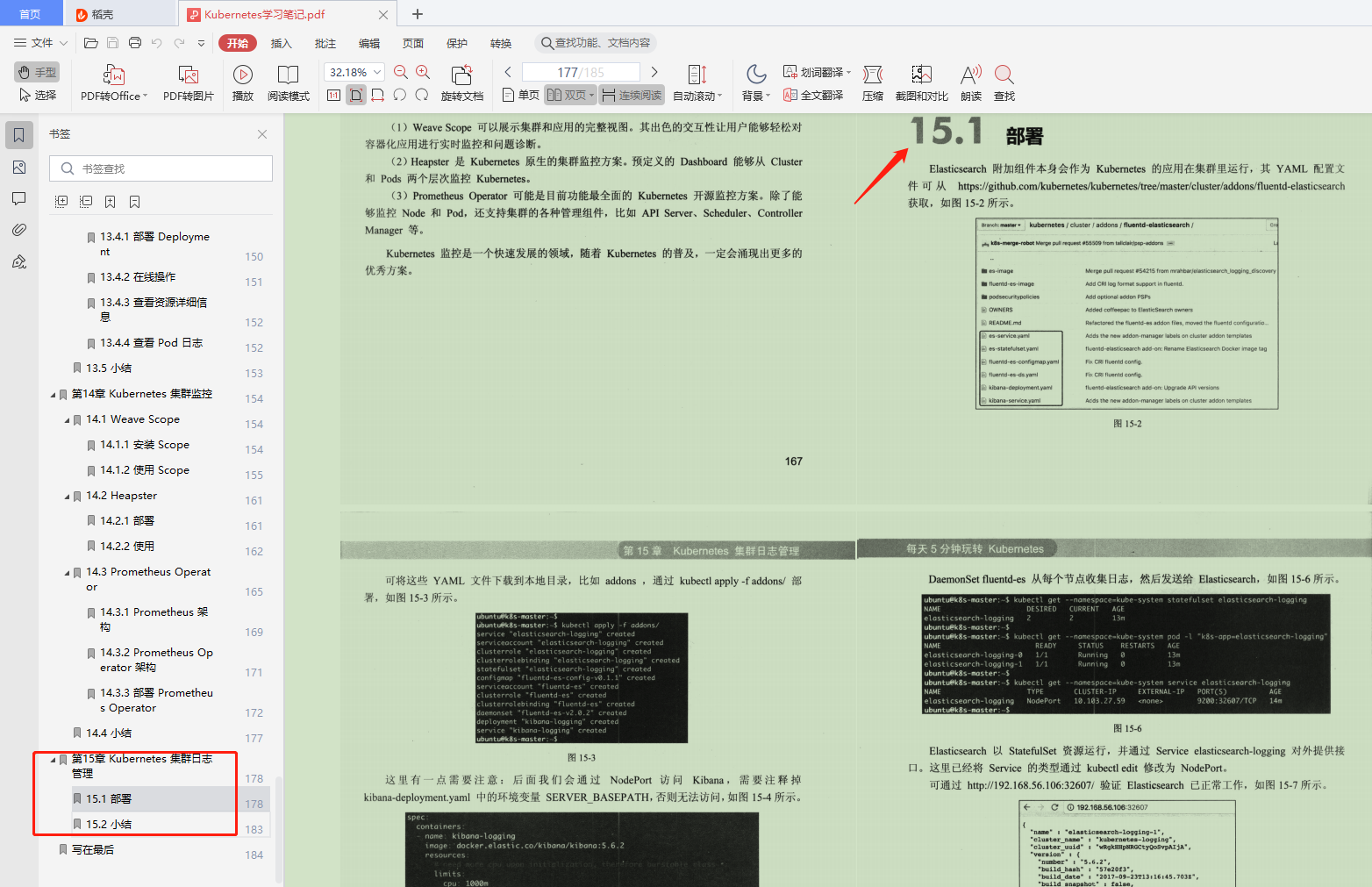Click the expand all bookmarks icon
Viewport: 1372px width, 887px height.
coord(61,202)
